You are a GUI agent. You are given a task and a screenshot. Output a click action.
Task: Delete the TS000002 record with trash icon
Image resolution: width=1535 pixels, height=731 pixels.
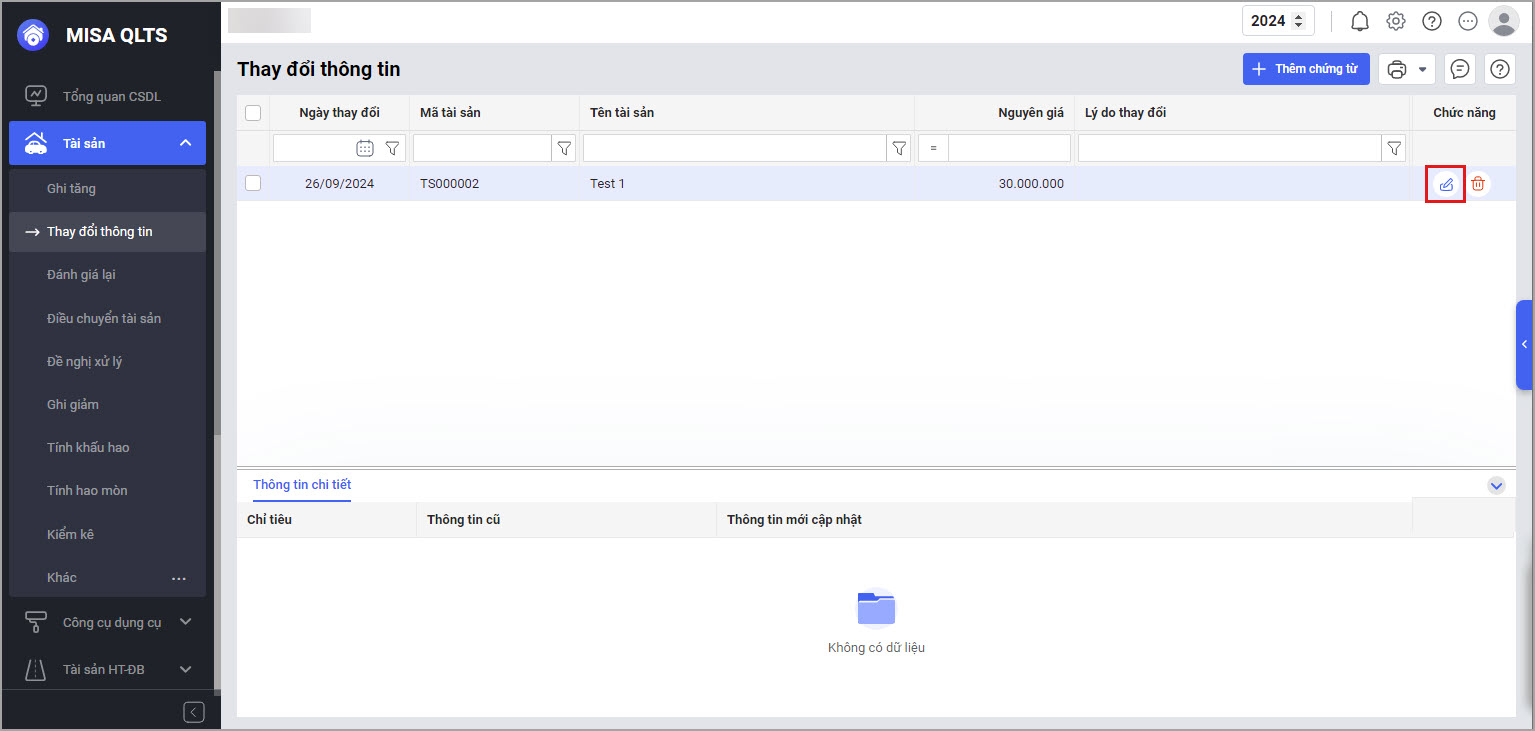[1478, 184]
